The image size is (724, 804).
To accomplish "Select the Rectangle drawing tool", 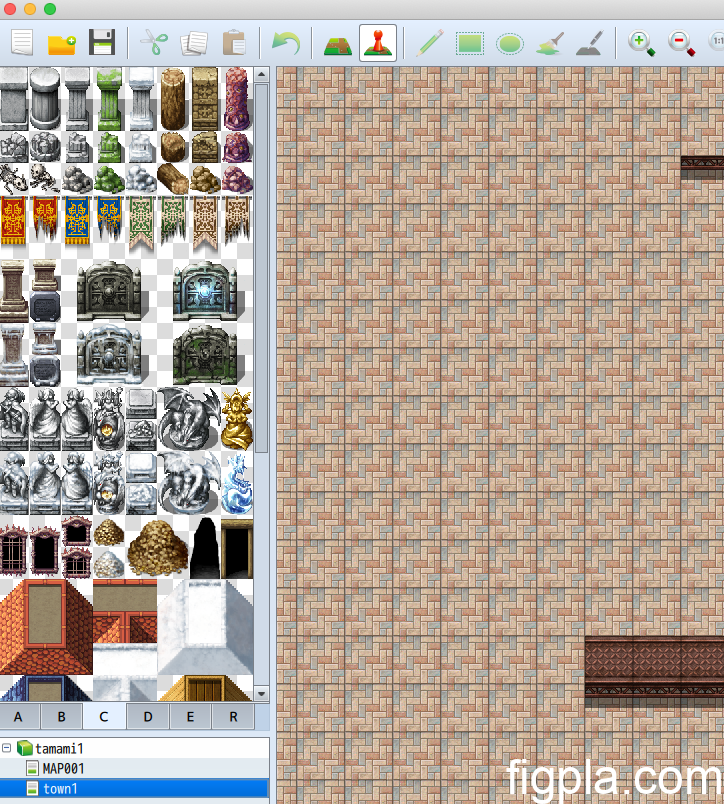I will (x=470, y=43).
